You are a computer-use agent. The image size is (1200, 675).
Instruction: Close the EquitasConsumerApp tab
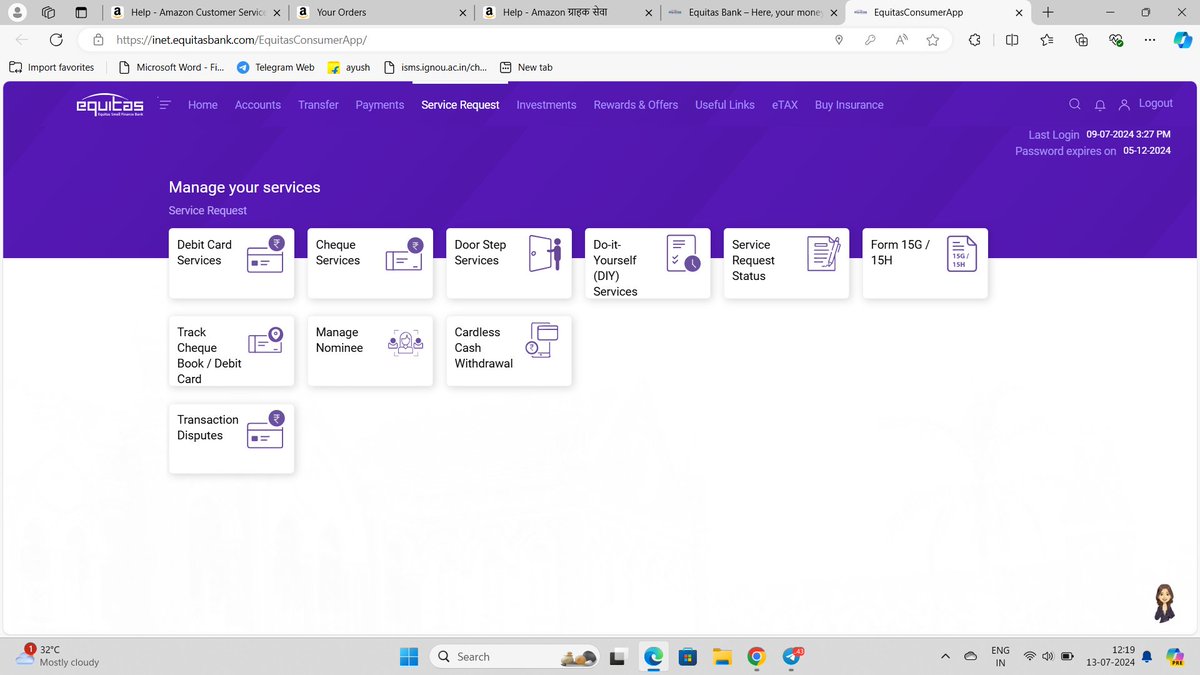coord(1019,12)
